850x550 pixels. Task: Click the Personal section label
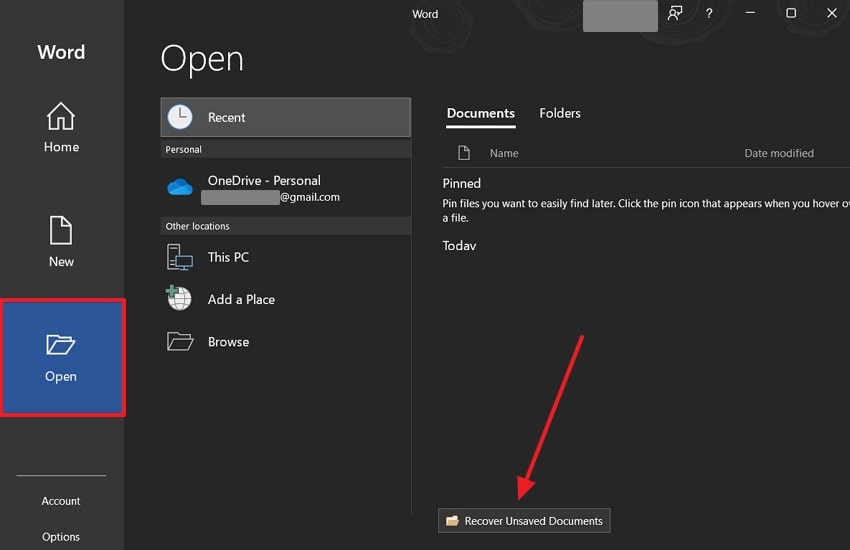[x=183, y=150]
